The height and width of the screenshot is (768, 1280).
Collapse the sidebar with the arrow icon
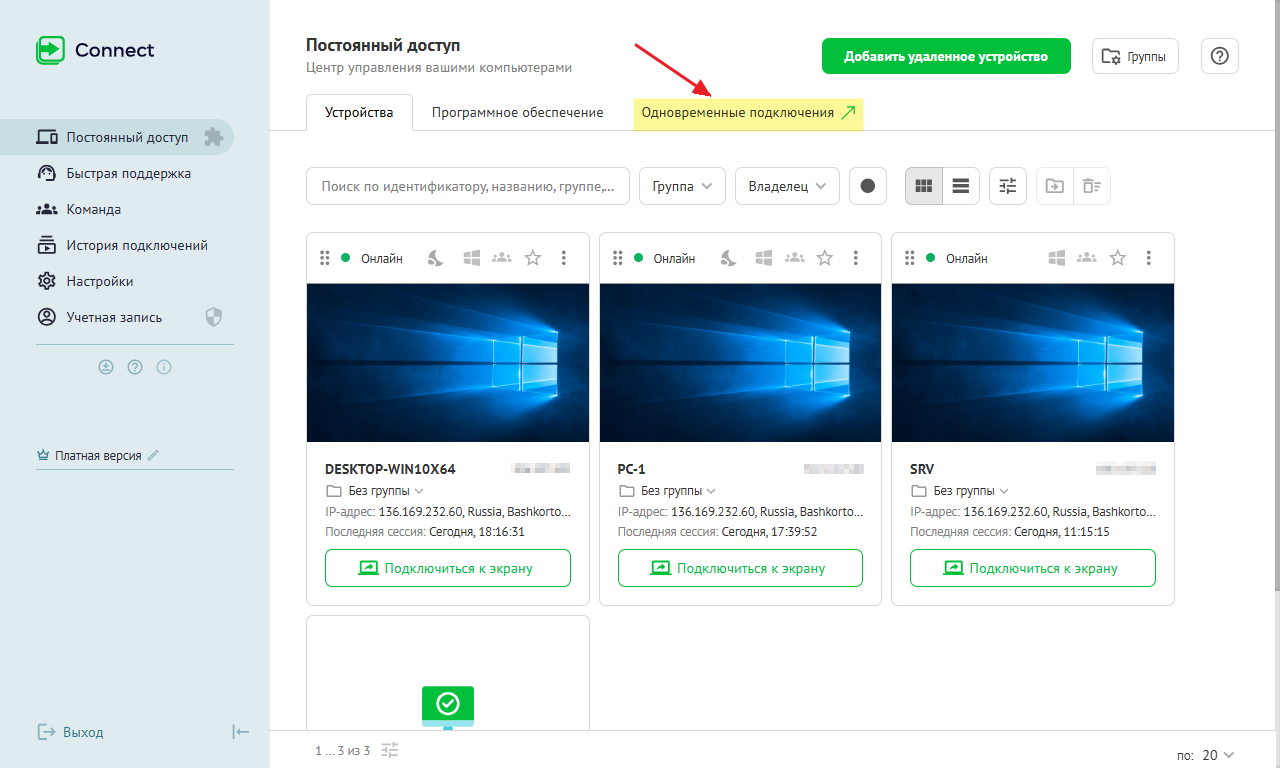(240, 732)
